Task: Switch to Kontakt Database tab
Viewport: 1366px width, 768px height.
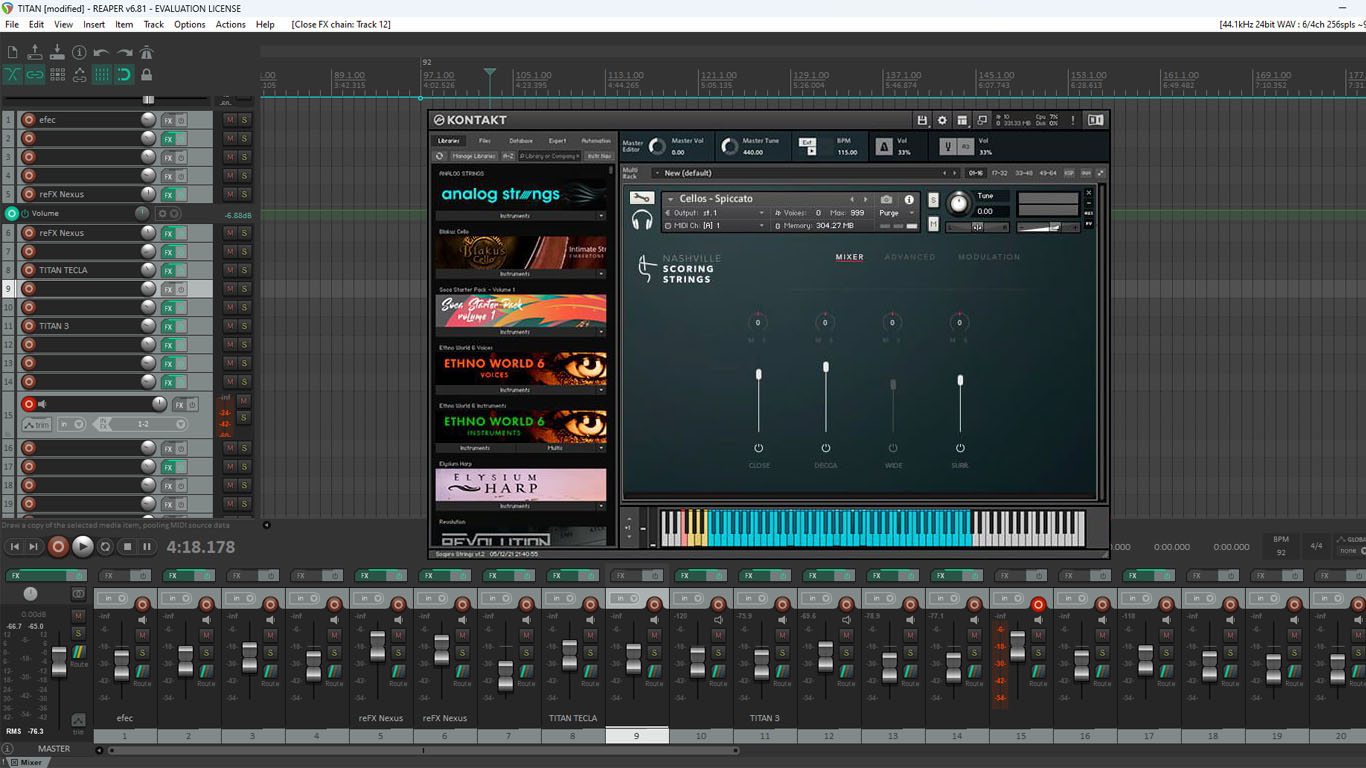Action: point(521,141)
